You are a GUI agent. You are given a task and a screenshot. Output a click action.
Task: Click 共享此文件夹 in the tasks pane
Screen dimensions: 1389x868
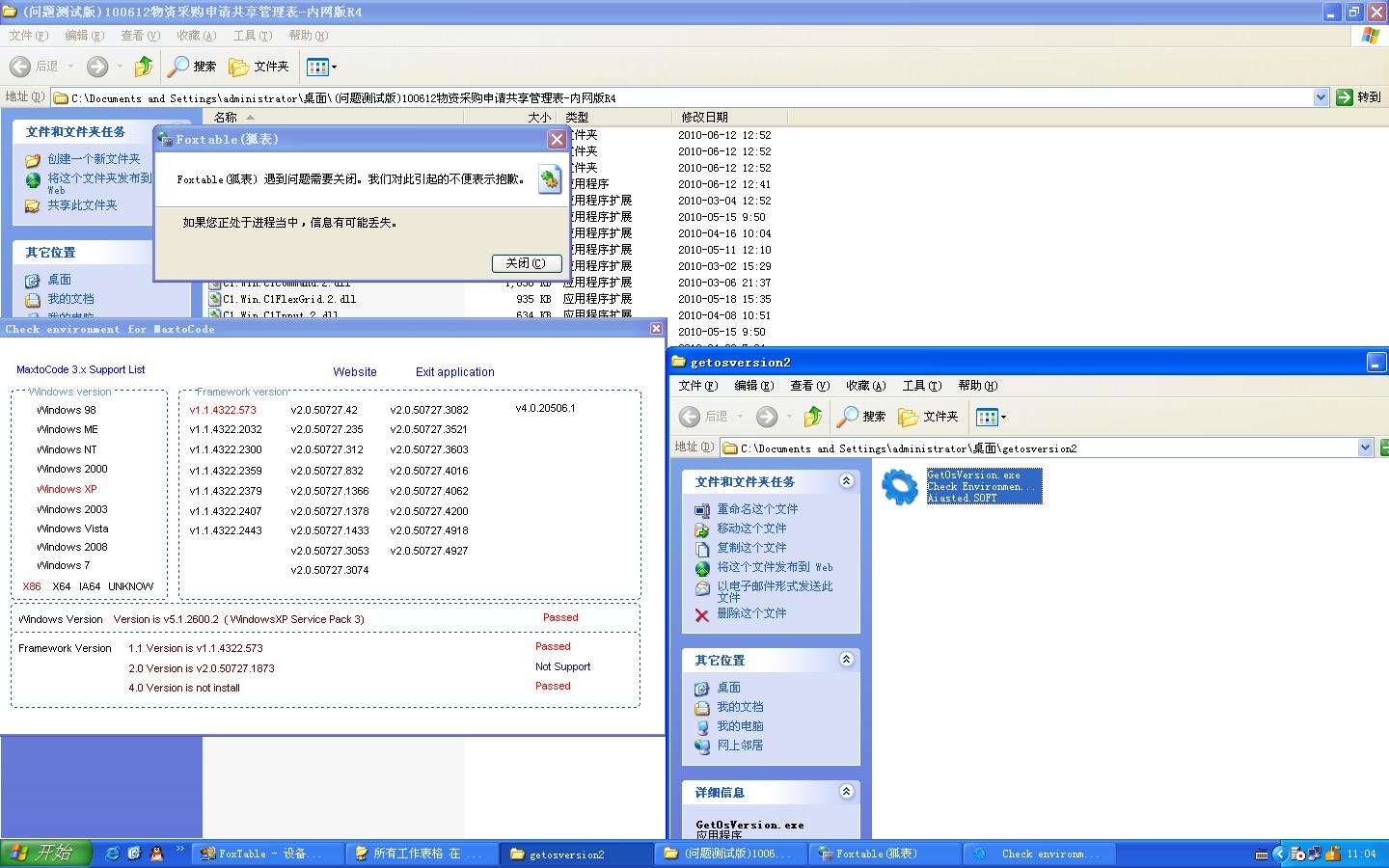[82, 205]
